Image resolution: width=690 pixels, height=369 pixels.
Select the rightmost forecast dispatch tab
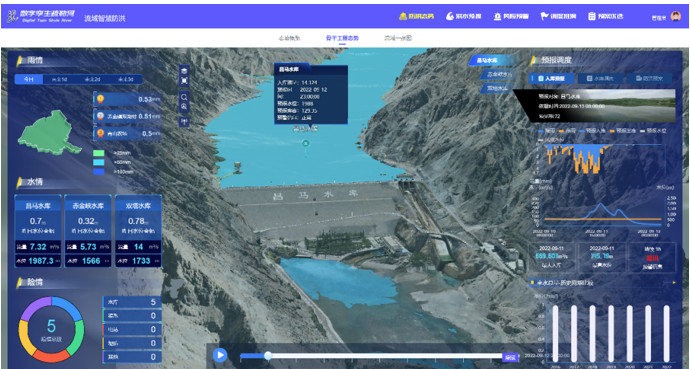(649, 79)
